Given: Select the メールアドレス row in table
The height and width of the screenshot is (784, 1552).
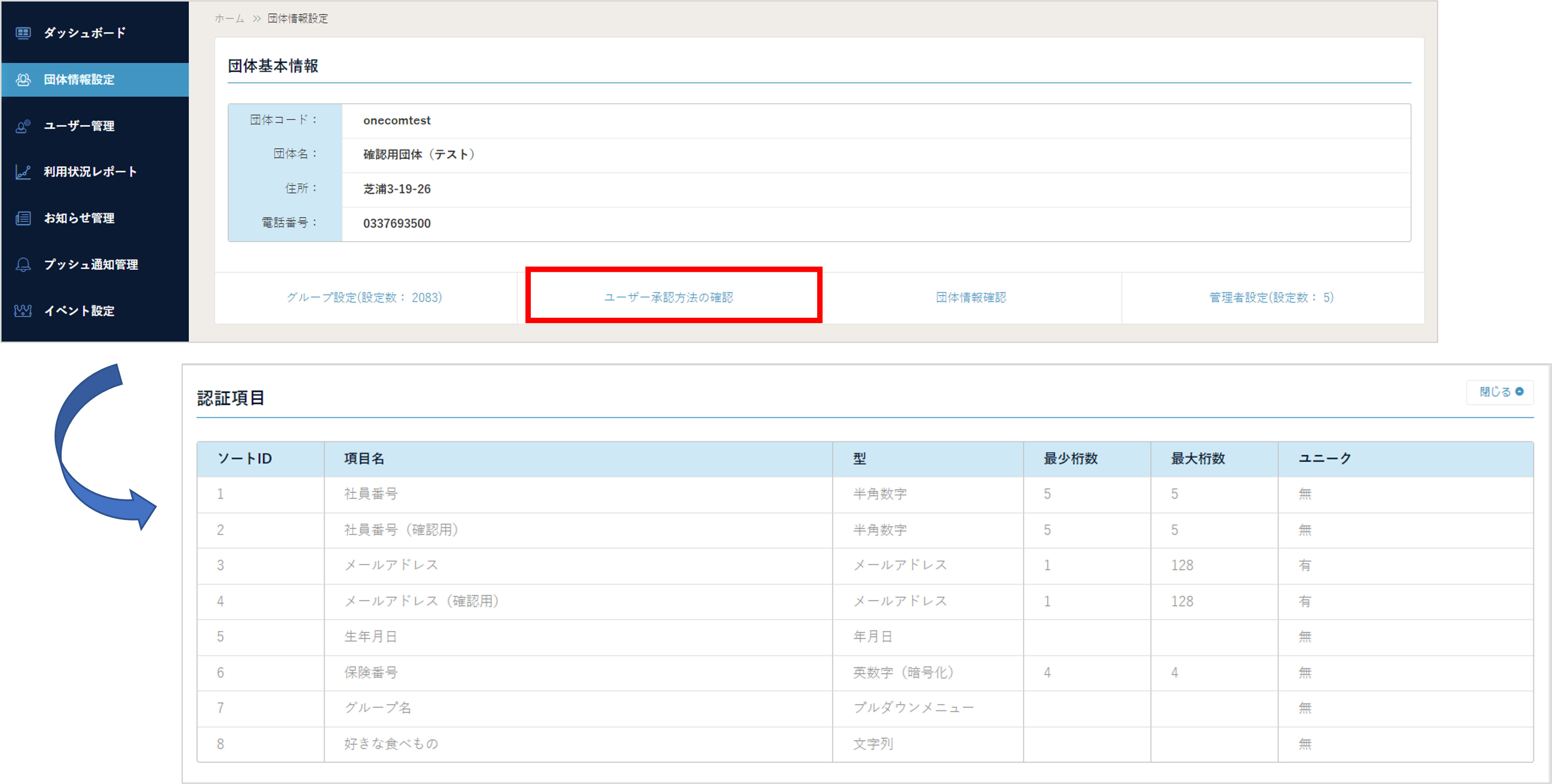Looking at the screenshot, I should (x=391, y=565).
